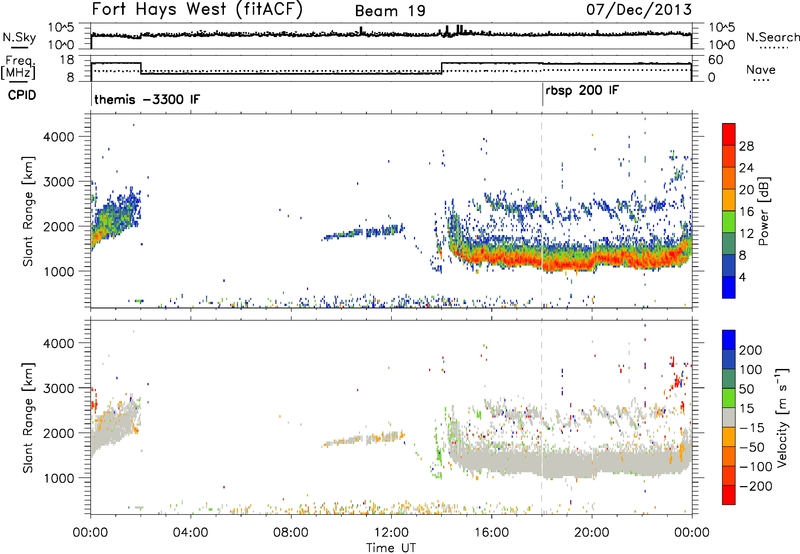The width and height of the screenshot is (800, 554).
Task: Click the '12:00' time tick label
Action: pyautogui.click(x=391, y=533)
